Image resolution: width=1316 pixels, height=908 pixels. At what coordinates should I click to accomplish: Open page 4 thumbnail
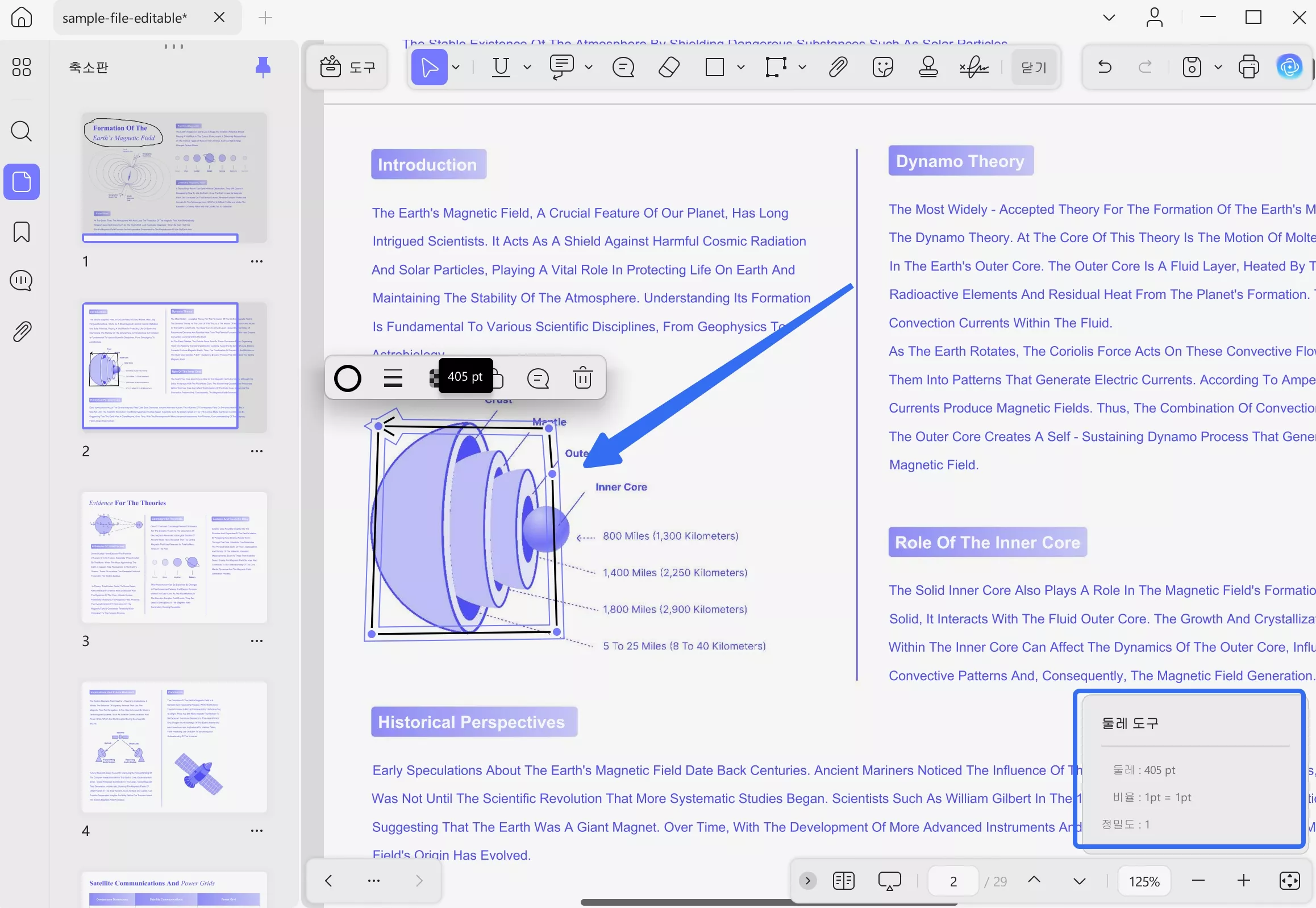174,747
